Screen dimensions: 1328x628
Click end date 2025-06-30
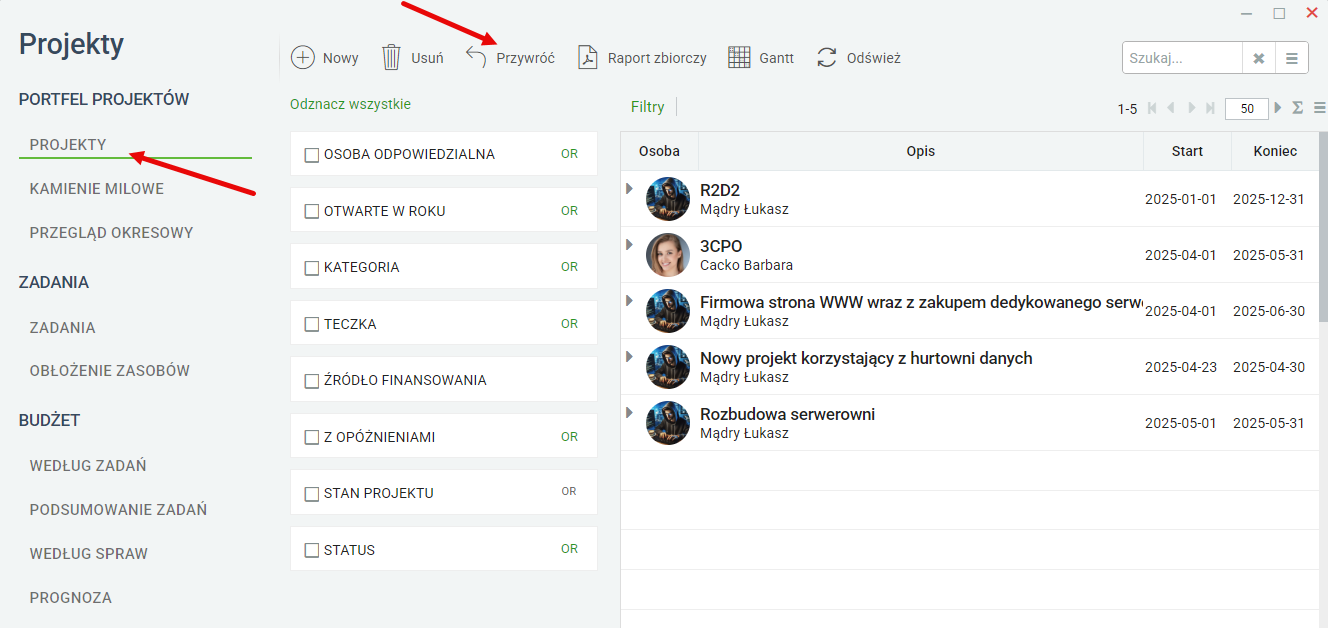[x=1269, y=311]
